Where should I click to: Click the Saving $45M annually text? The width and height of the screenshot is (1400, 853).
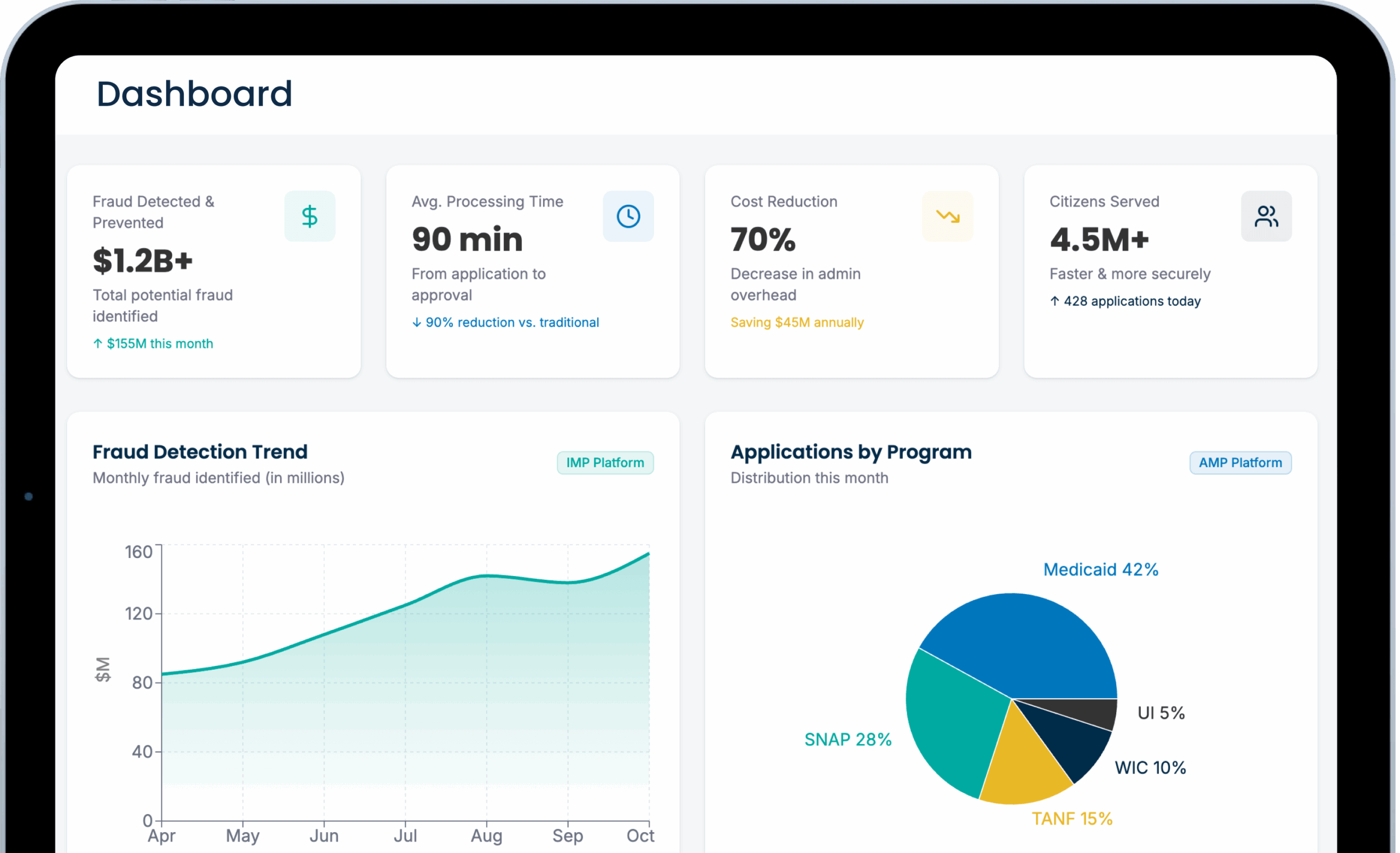coord(797,322)
